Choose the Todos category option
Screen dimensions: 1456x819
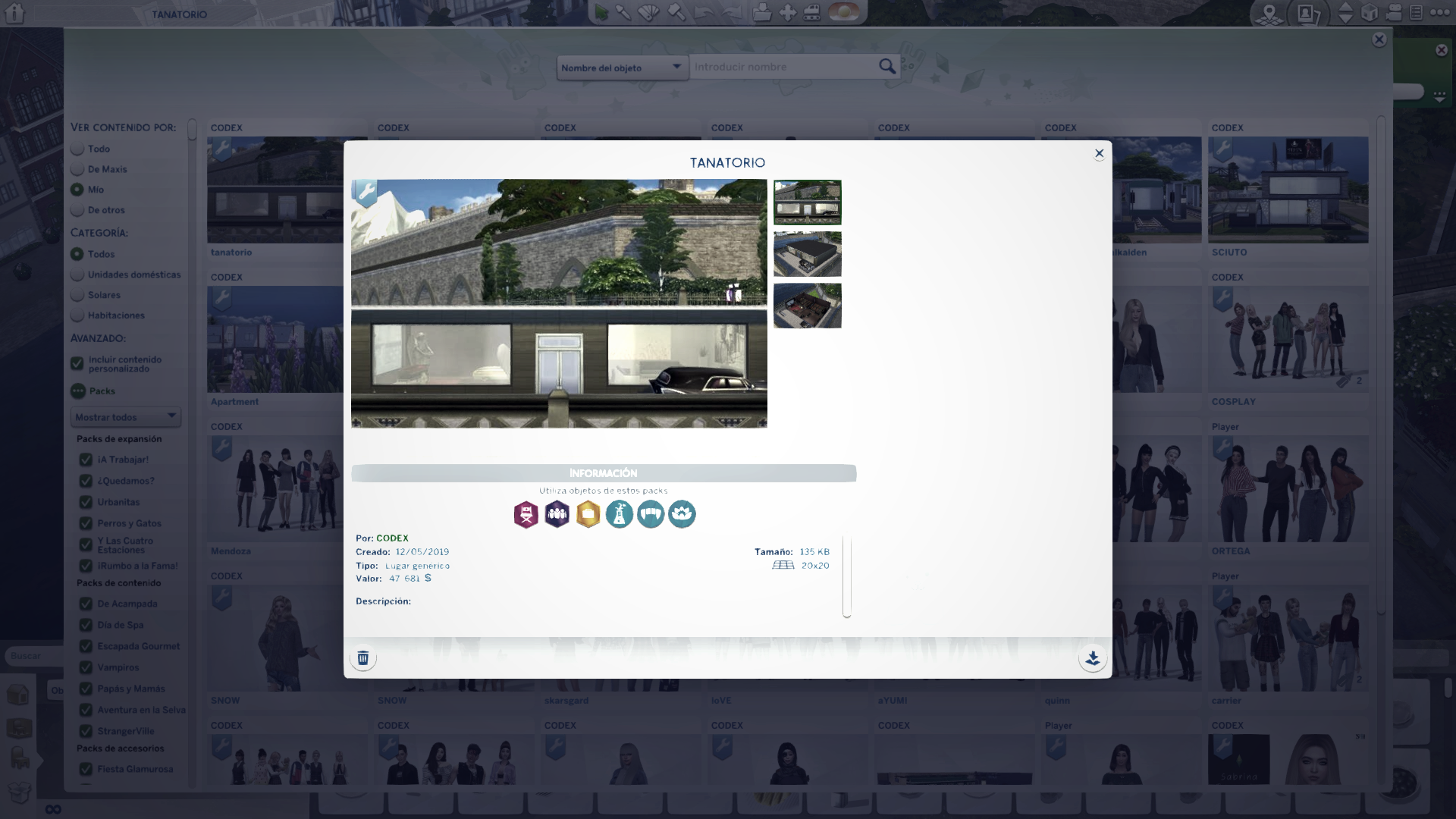click(77, 254)
